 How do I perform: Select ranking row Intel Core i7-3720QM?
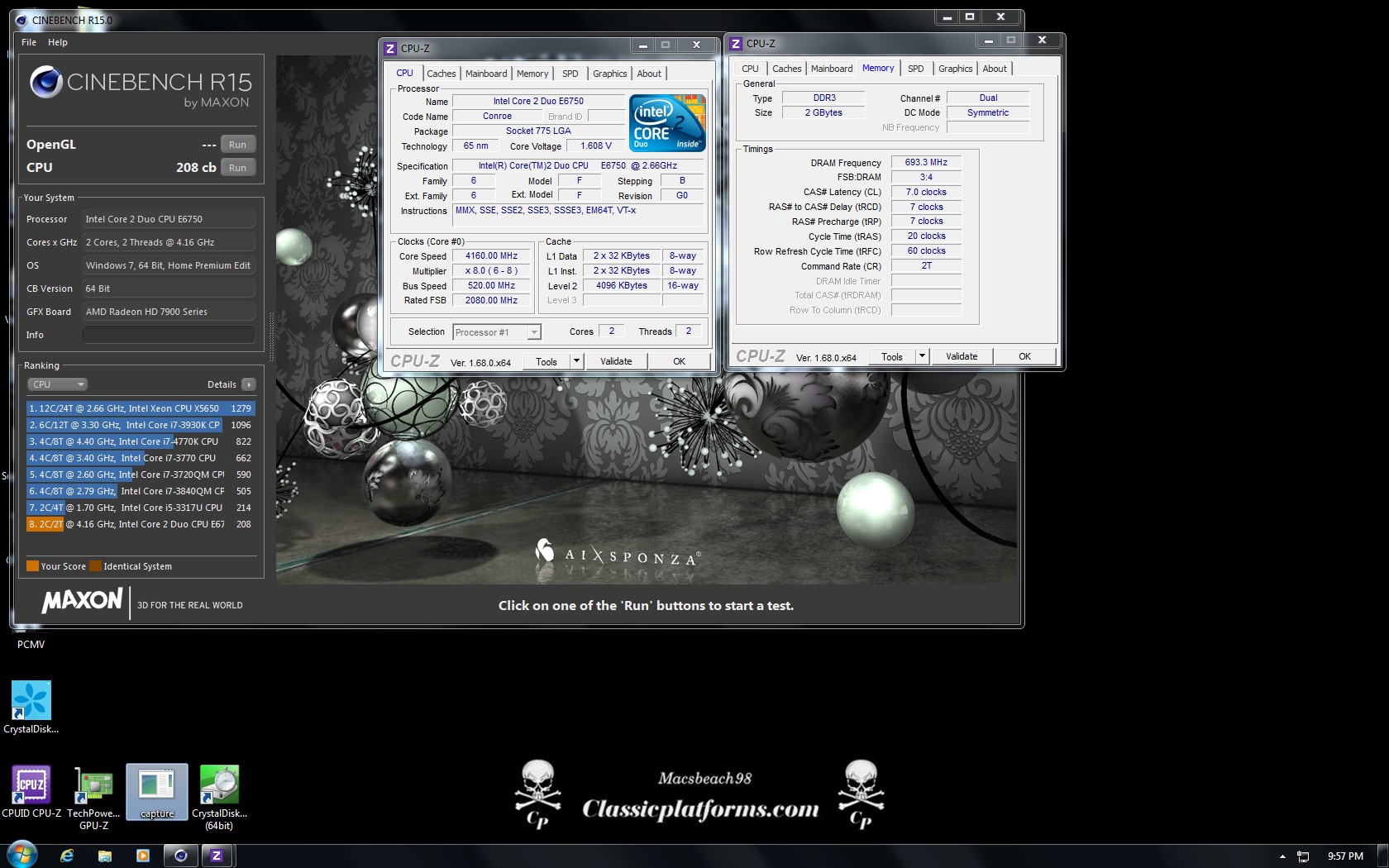140,475
